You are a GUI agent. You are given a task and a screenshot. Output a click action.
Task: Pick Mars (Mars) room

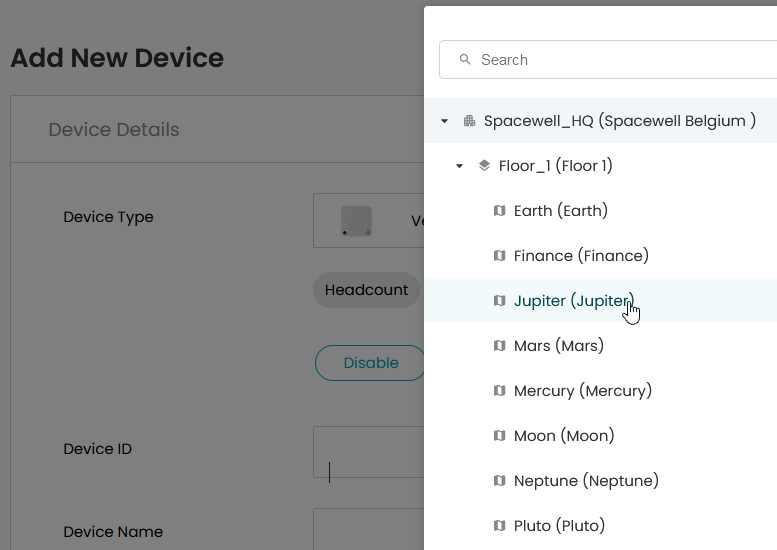601,345
